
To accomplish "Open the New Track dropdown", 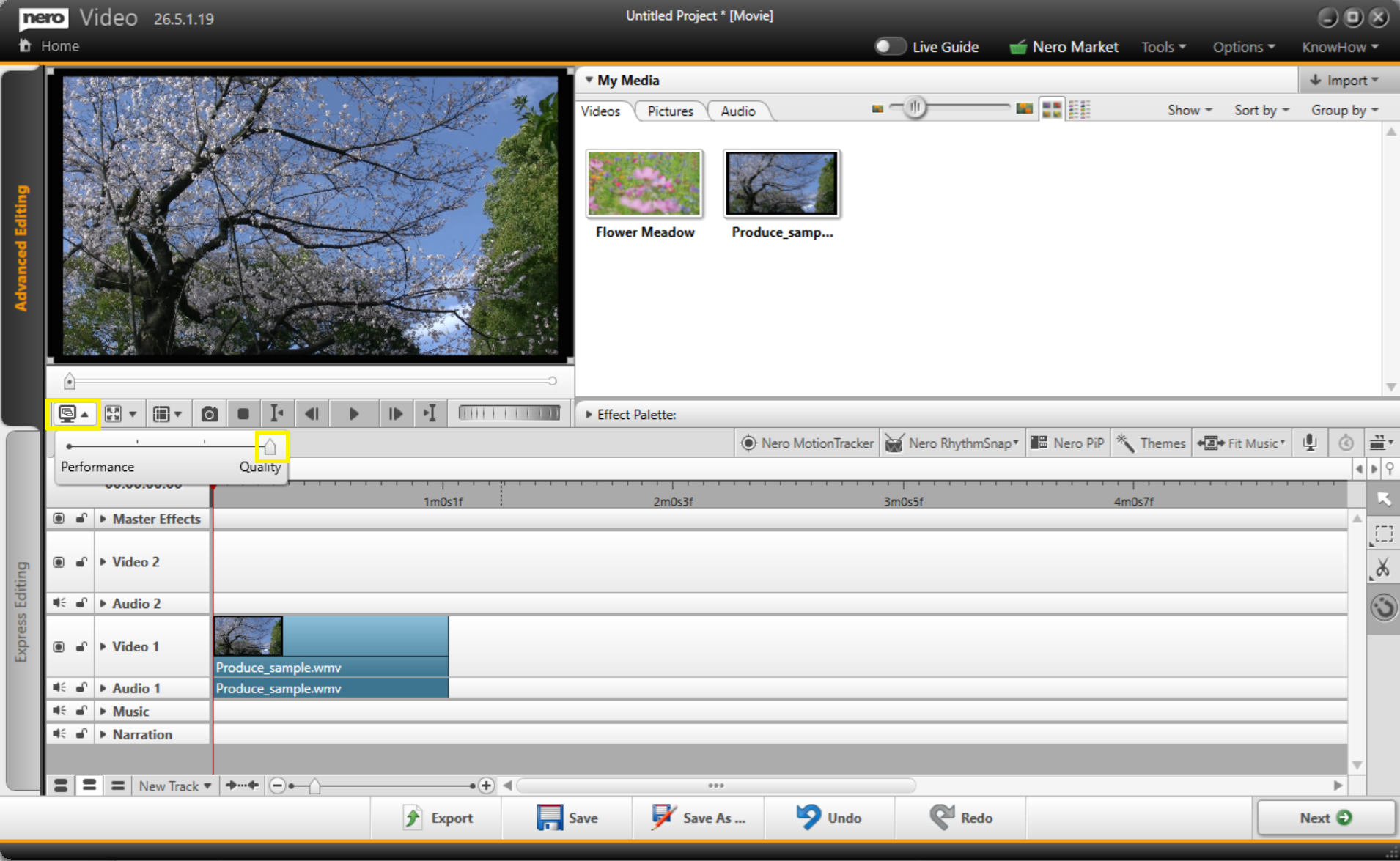I will click(x=174, y=786).
